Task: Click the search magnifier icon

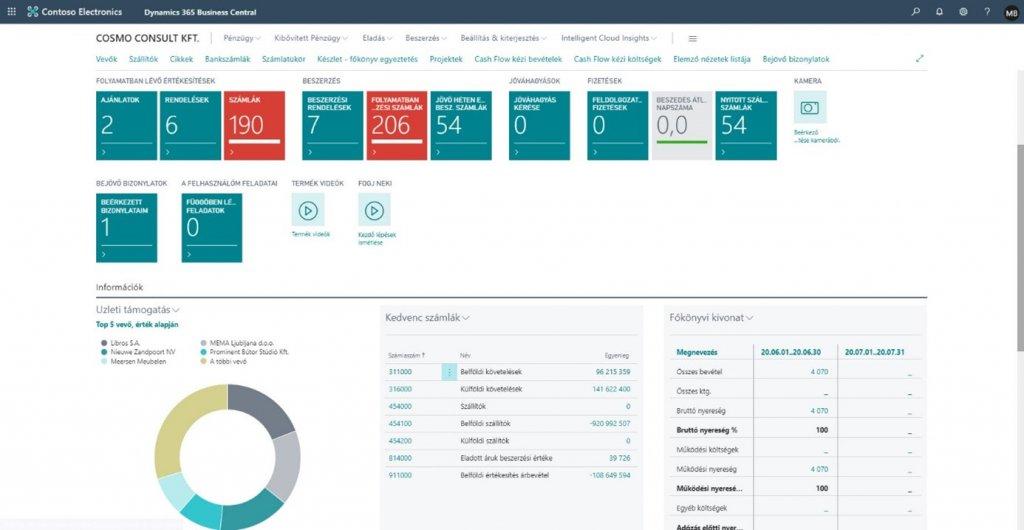Action: pyautogui.click(x=916, y=12)
